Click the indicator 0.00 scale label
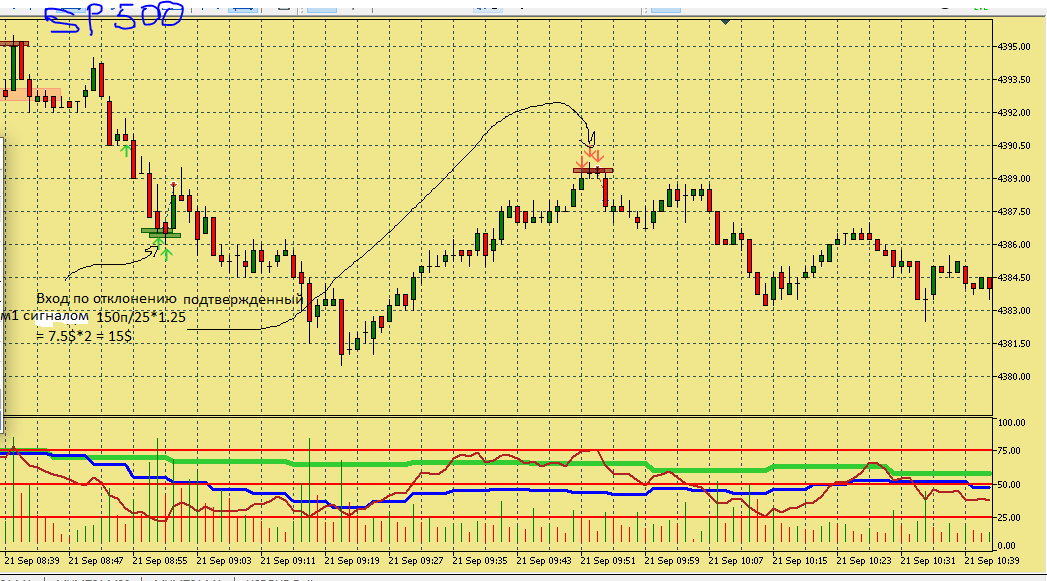This screenshot has width=1047, height=581. coord(1006,546)
